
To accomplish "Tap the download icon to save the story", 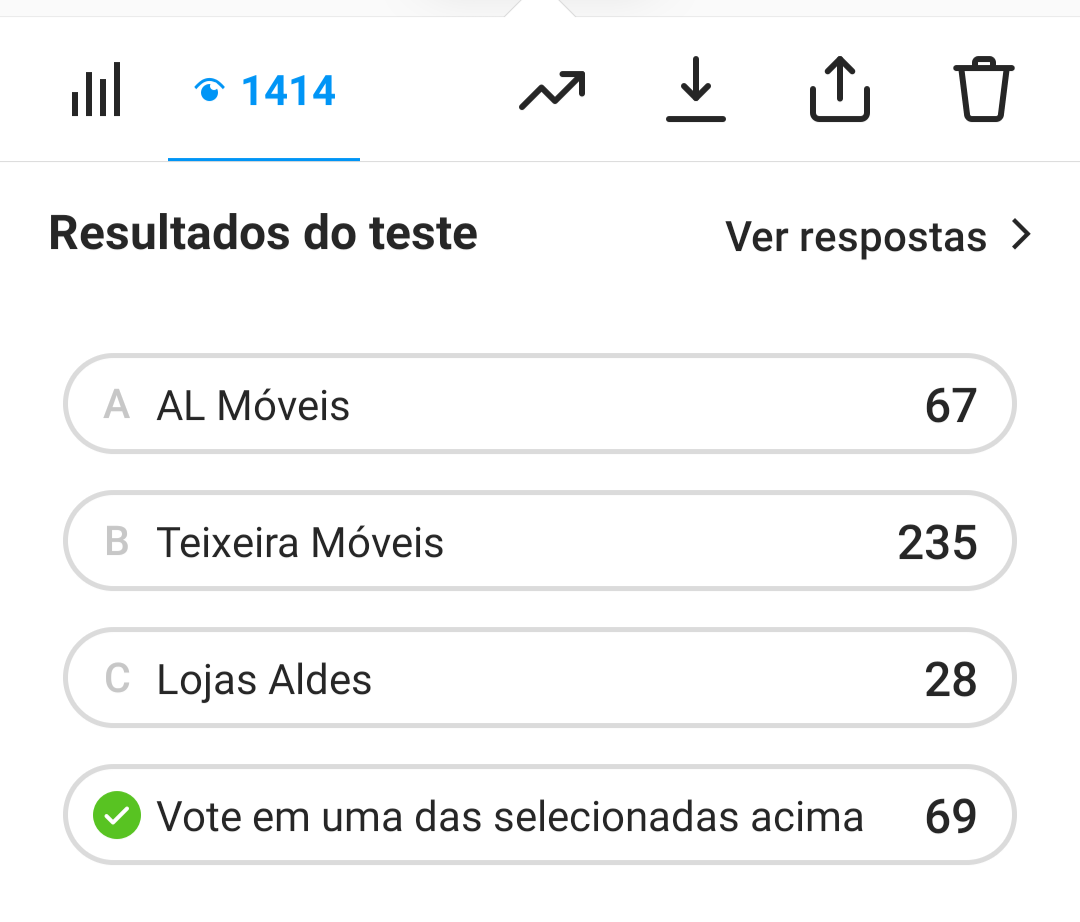I will click(x=696, y=89).
